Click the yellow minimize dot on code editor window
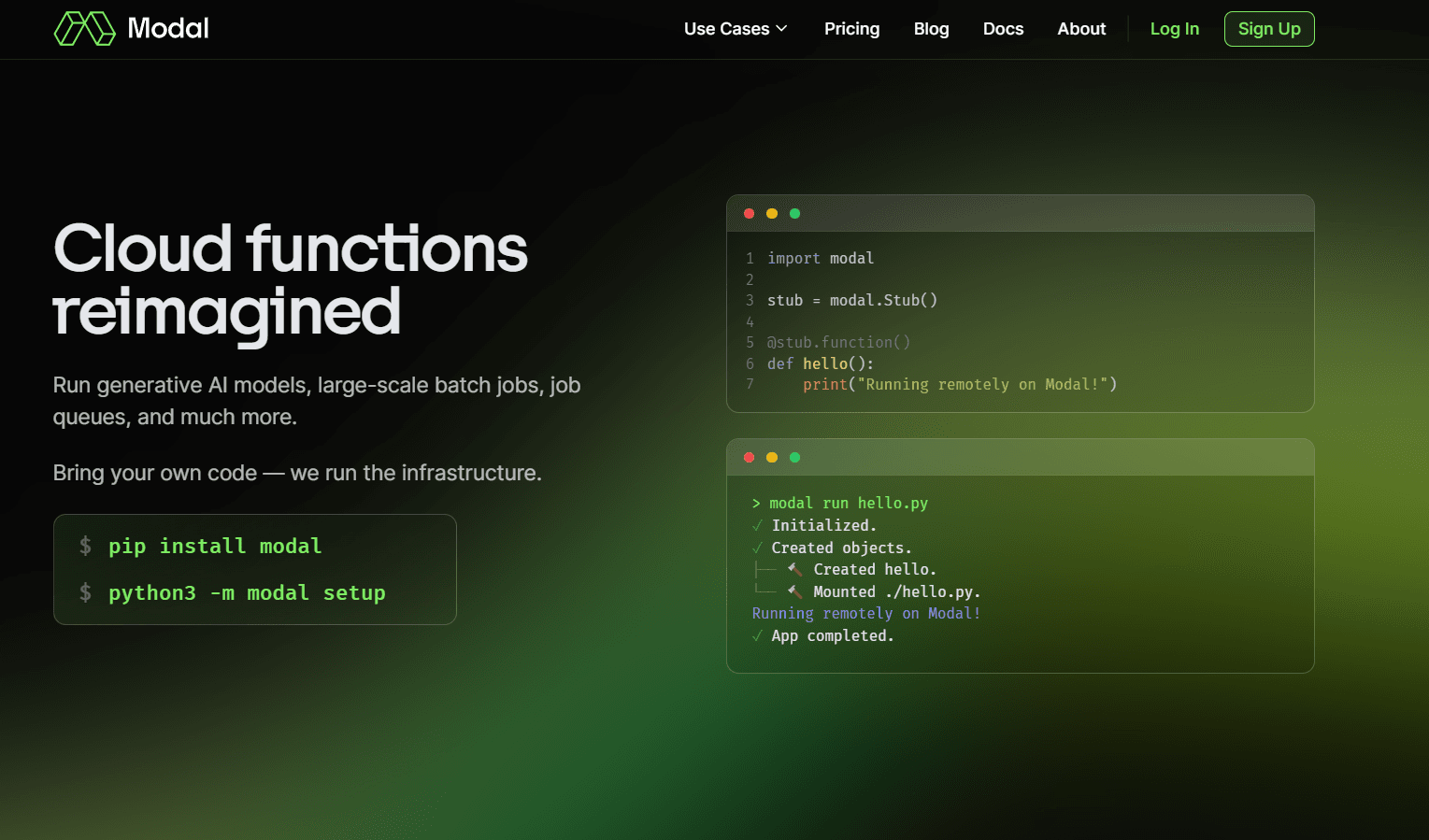The height and width of the screenshot is (840, 1429). pos(772,213)
